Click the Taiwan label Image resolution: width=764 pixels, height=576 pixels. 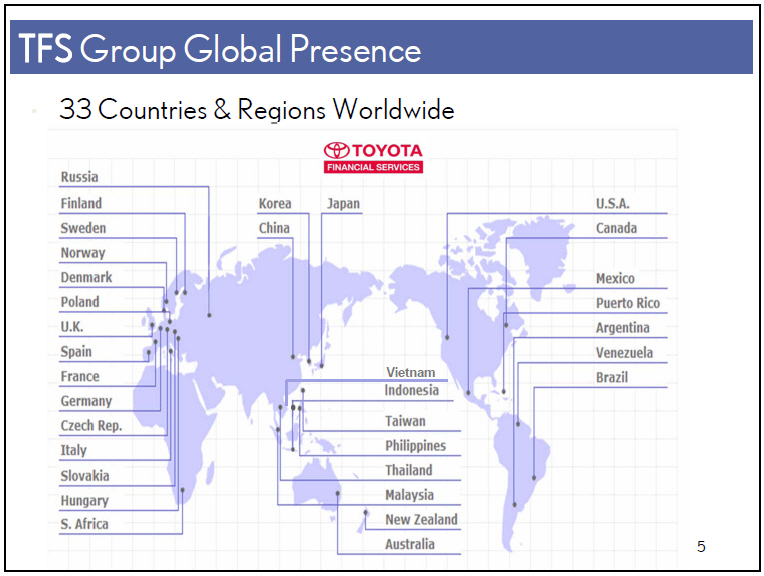tap(405, 421)
